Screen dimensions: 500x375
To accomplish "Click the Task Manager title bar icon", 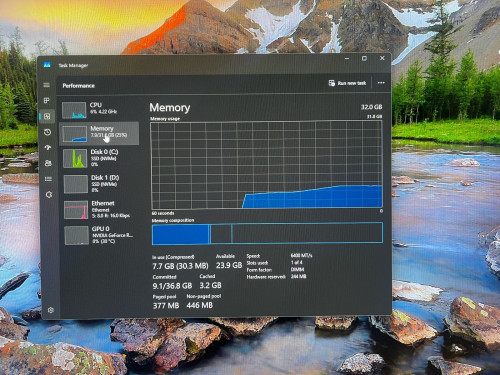I will click(x=47, y=65).
